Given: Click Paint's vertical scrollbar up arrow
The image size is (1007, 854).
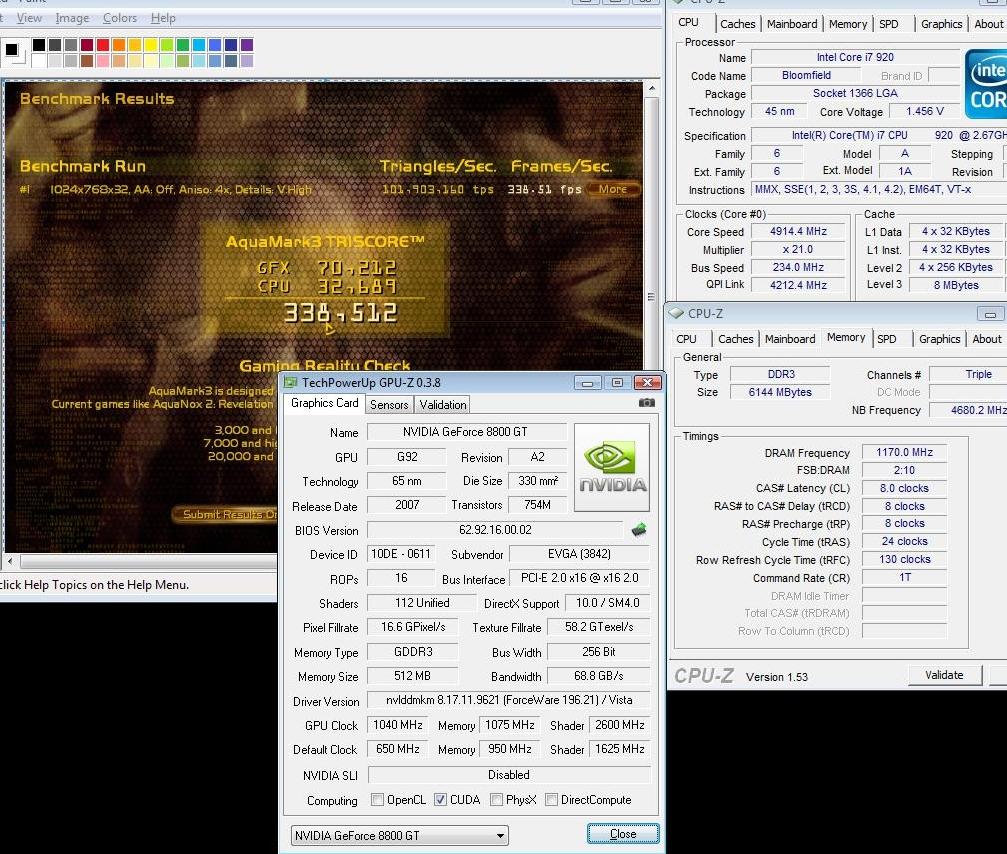Looking at the screenshot, I should pos(652,88).
